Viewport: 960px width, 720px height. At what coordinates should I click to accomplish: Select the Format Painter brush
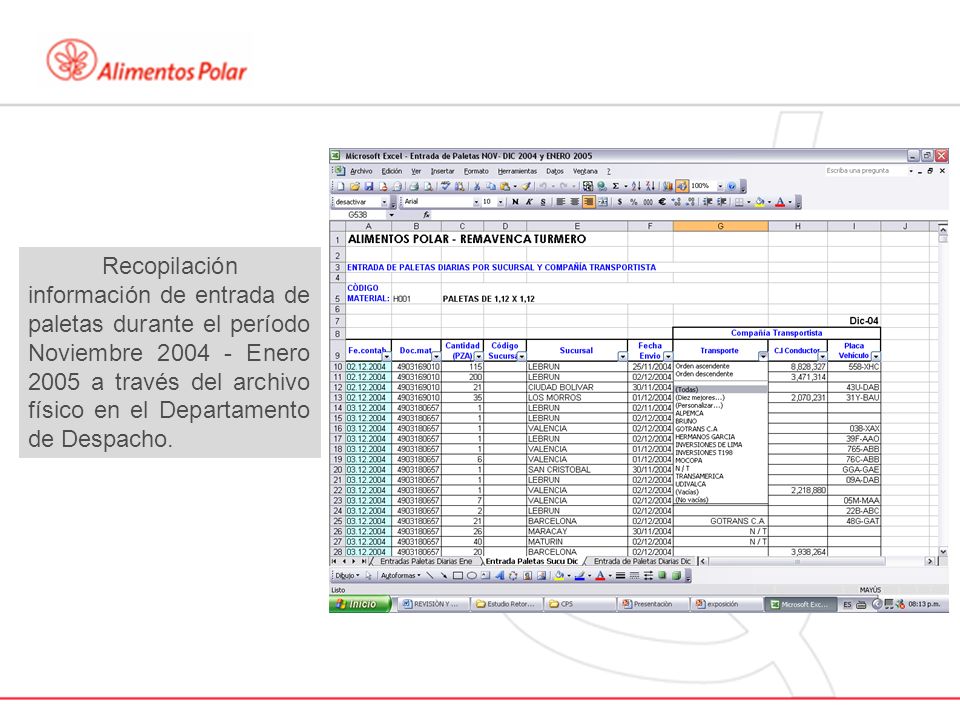tap(526, 186)
